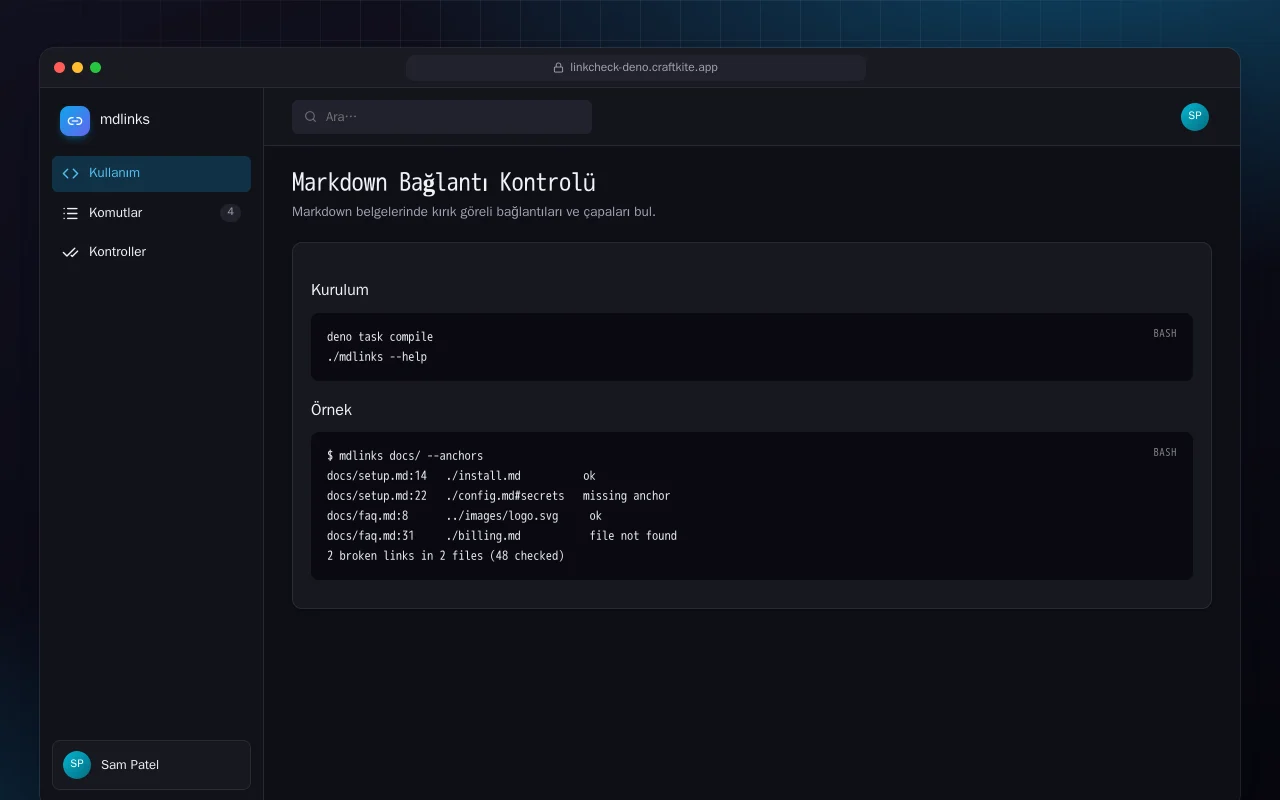Image resolution: width=1280 pixels, height=800 pixels.
Task: Open the Sam Patel profile card
Action: [x=151, y=765]
